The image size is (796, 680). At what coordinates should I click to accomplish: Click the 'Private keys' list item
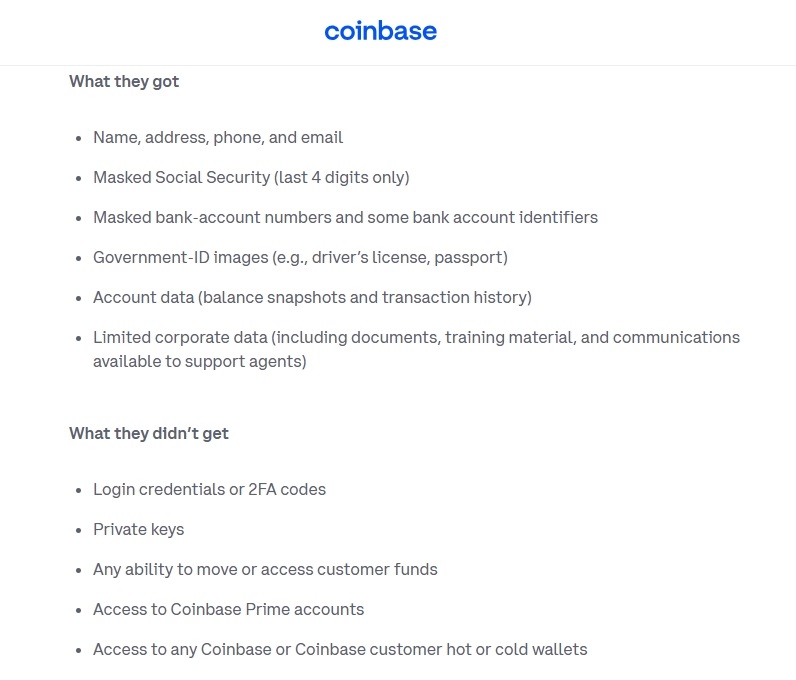click(x=138, y=530)
